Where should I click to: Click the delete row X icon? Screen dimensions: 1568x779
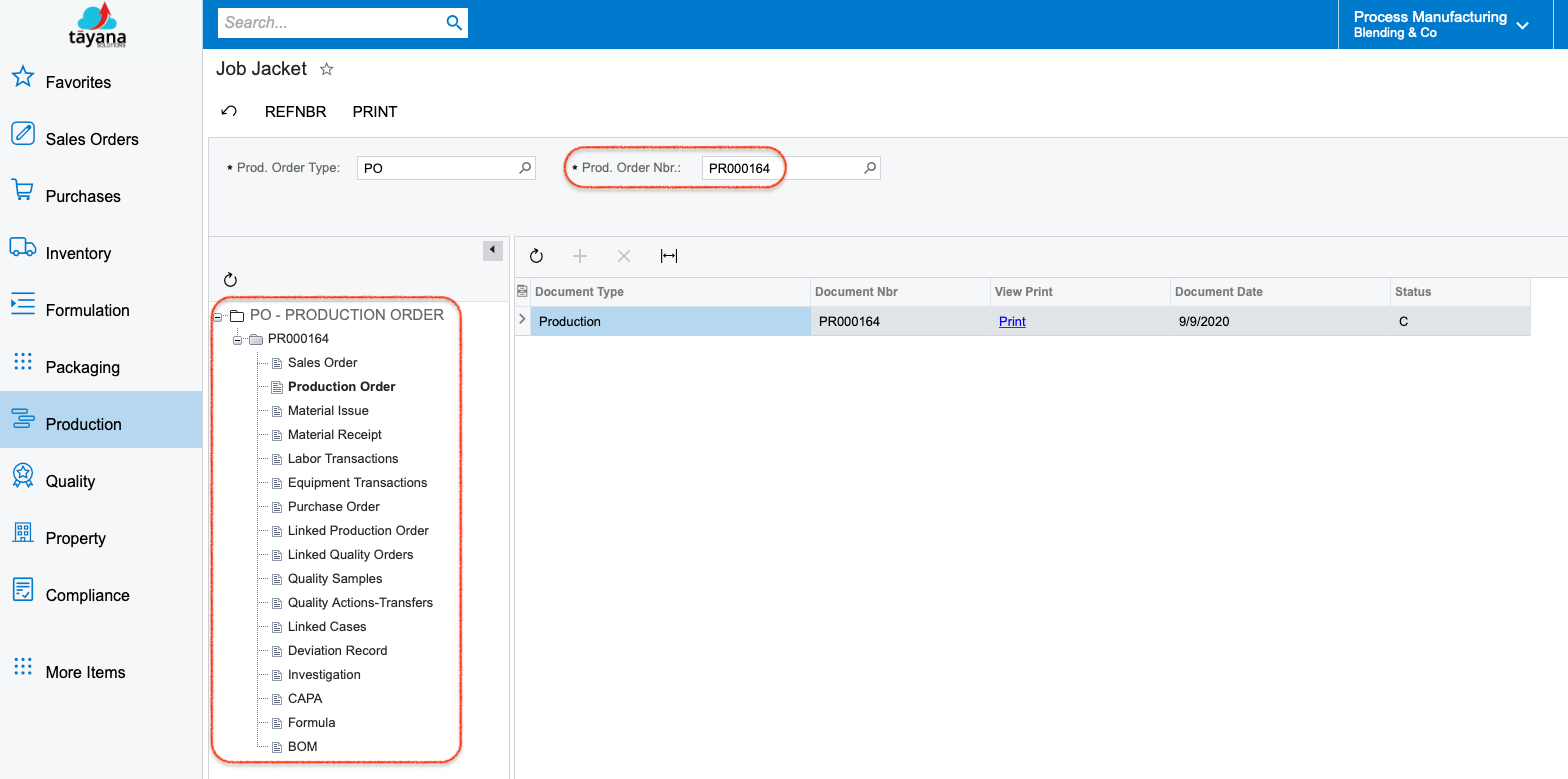point(624,256)
